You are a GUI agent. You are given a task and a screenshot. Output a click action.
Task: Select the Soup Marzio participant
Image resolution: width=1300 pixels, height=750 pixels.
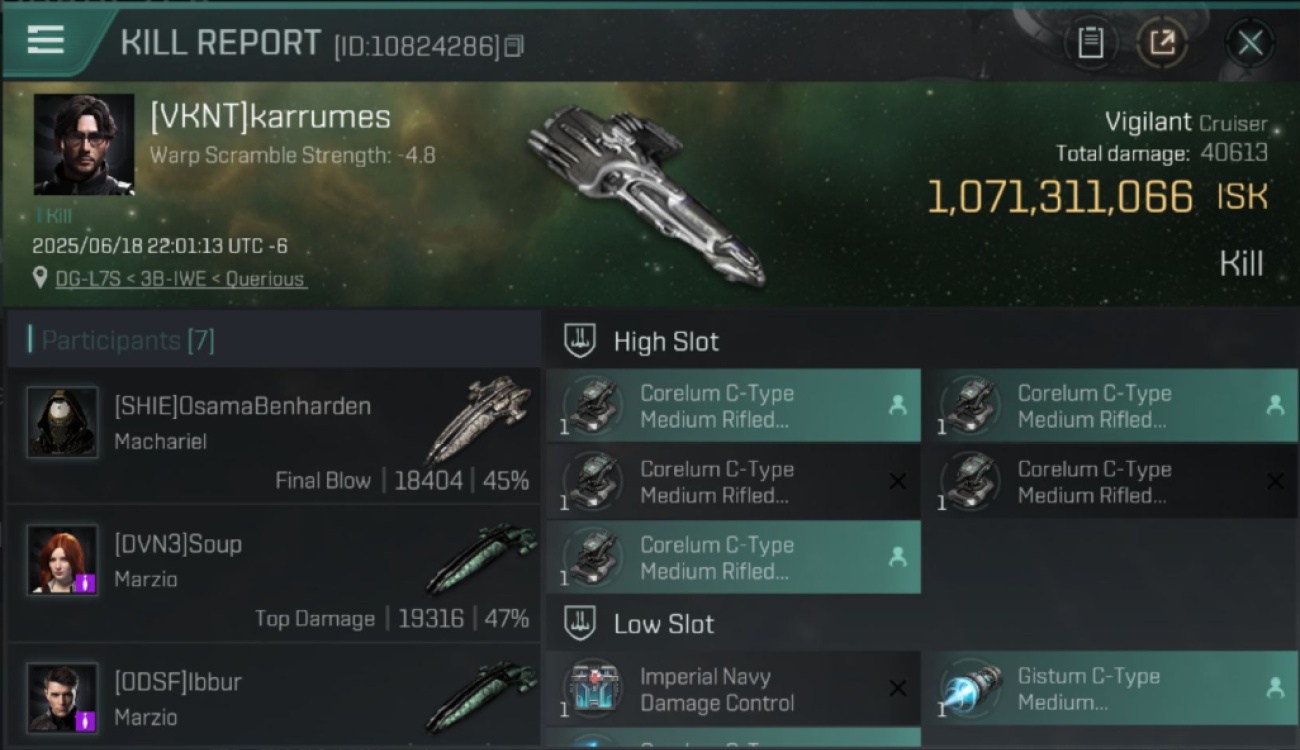click(273, 573)
